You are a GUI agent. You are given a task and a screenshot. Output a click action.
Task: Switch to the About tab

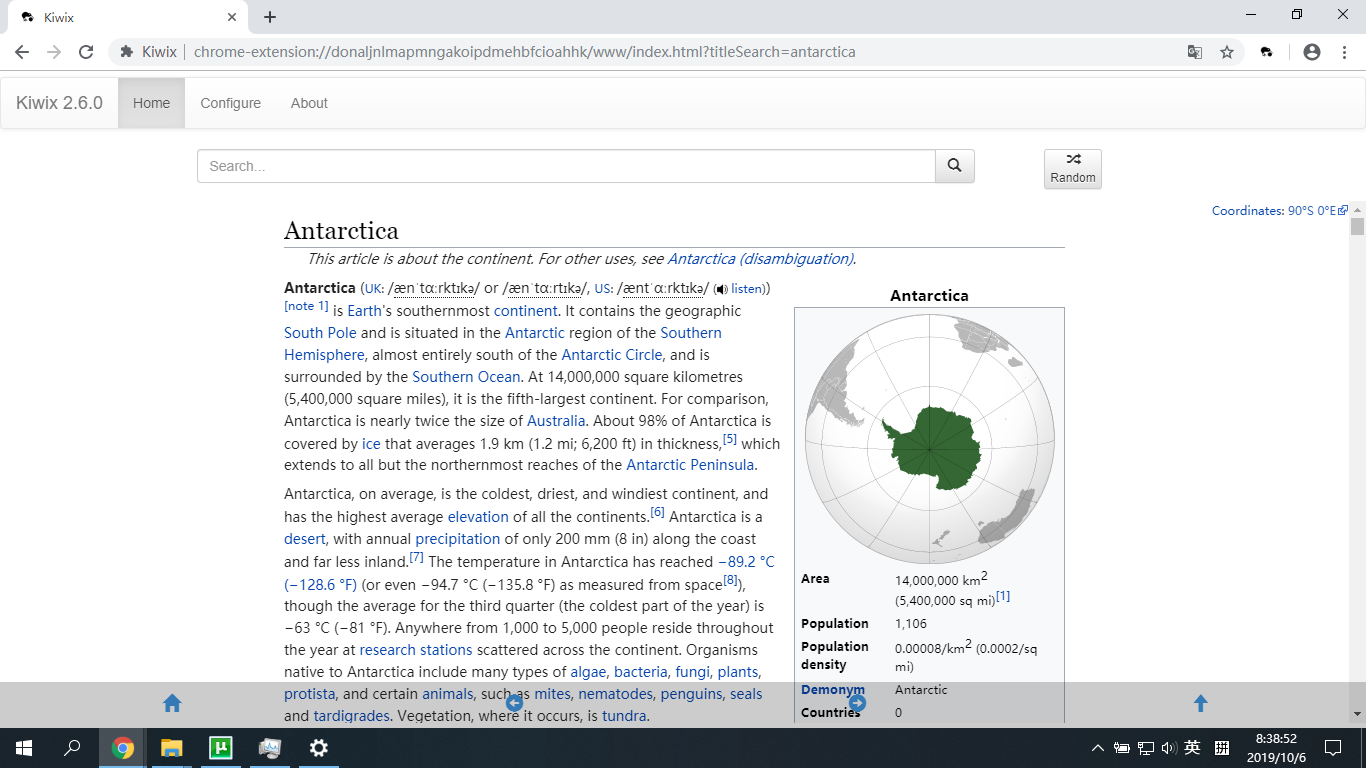click(x=309, y=103)
